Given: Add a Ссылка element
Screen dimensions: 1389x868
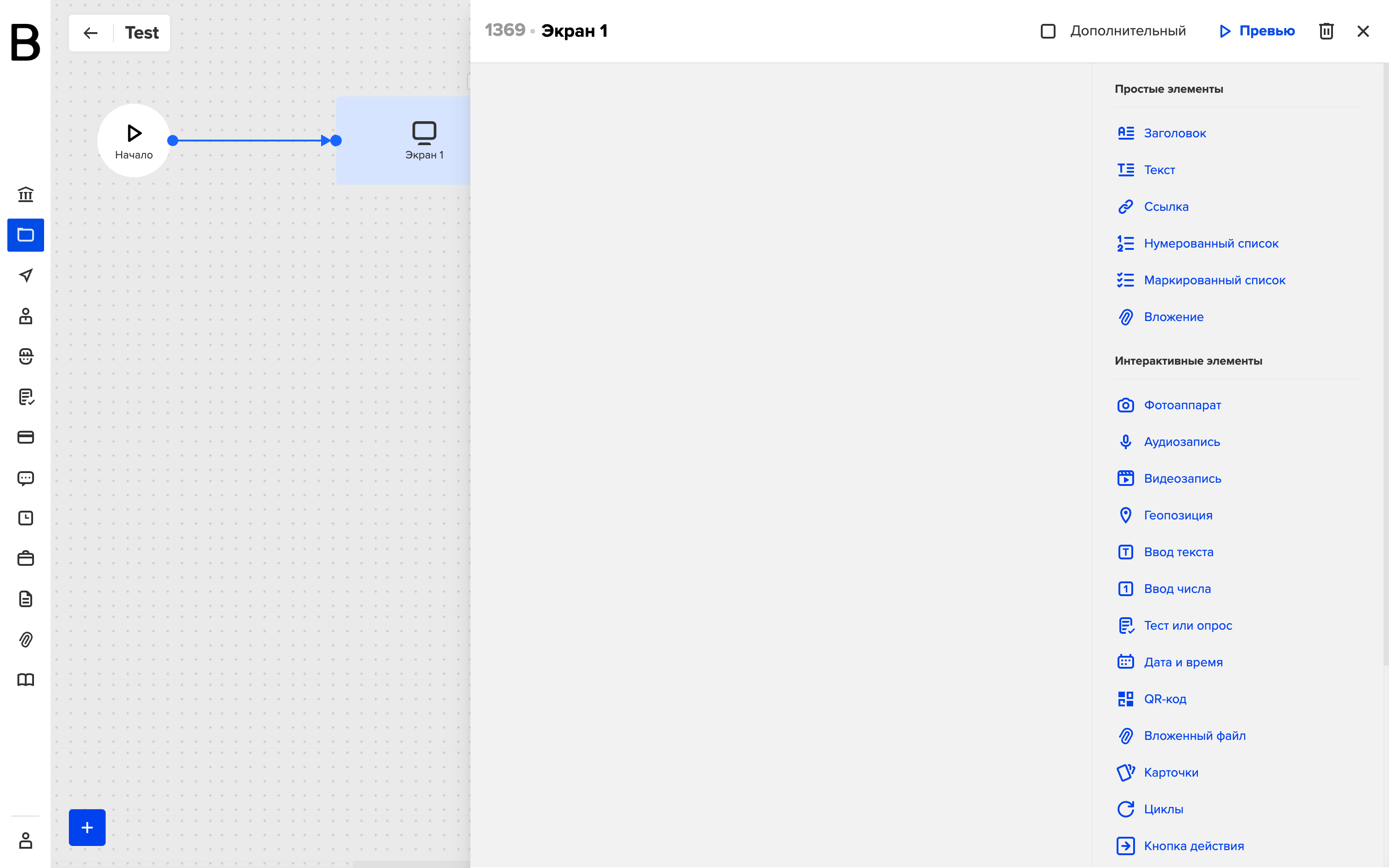Looking at the screenshot, I should tap(1152, 207).
